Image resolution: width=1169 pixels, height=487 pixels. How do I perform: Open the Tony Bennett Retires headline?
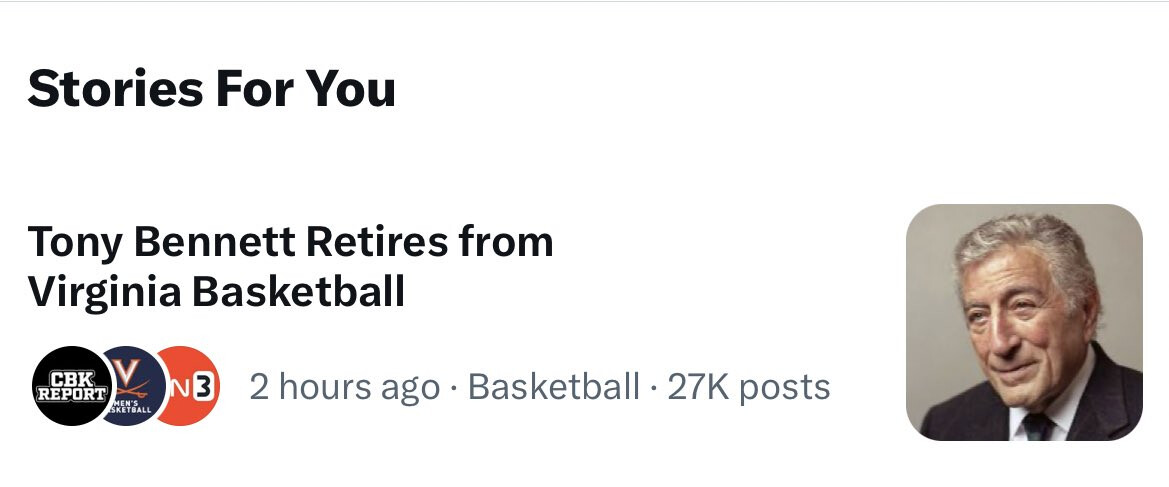coord(290,242)
